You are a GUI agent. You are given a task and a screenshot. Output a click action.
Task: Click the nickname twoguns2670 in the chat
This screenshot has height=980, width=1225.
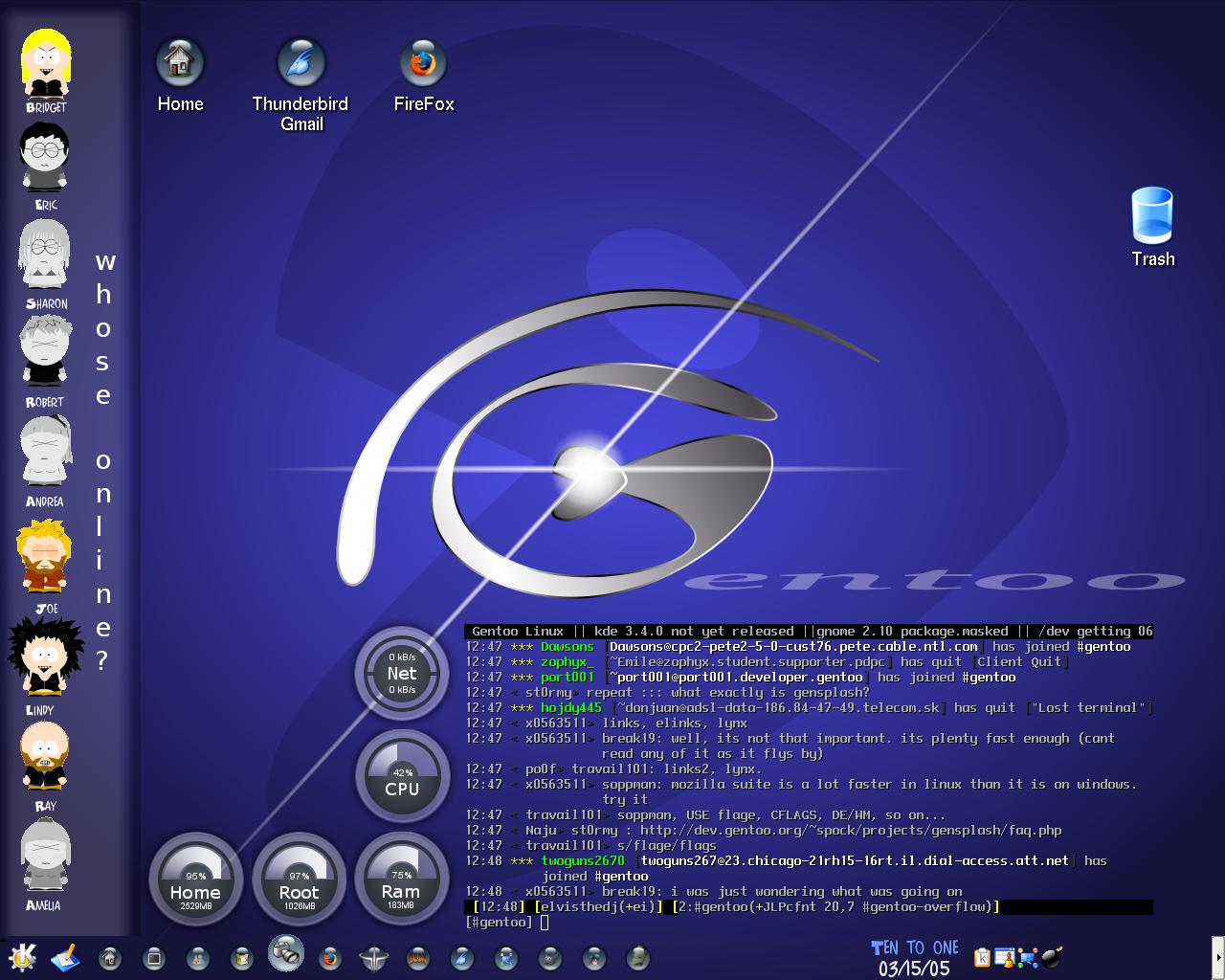[583, 861]
